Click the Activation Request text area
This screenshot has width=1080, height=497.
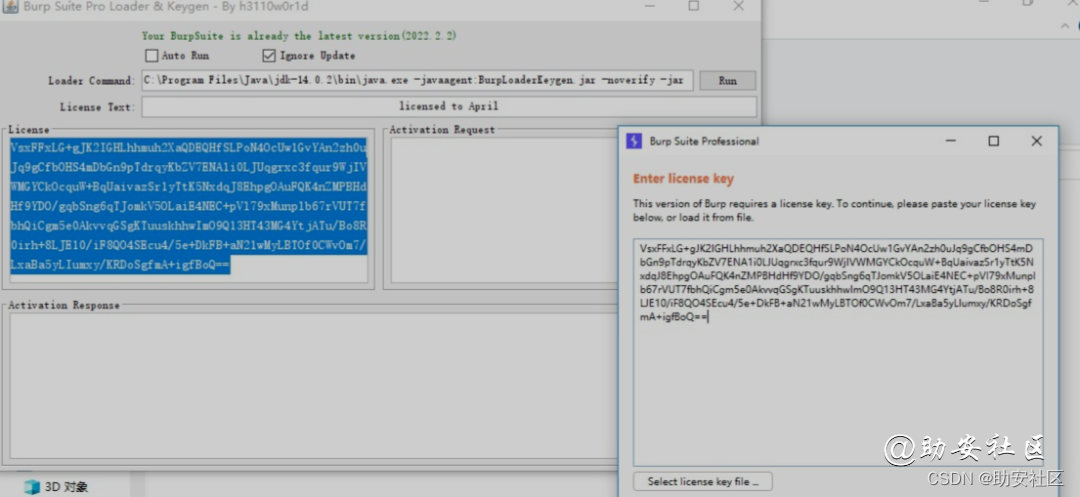click(503, 210)
